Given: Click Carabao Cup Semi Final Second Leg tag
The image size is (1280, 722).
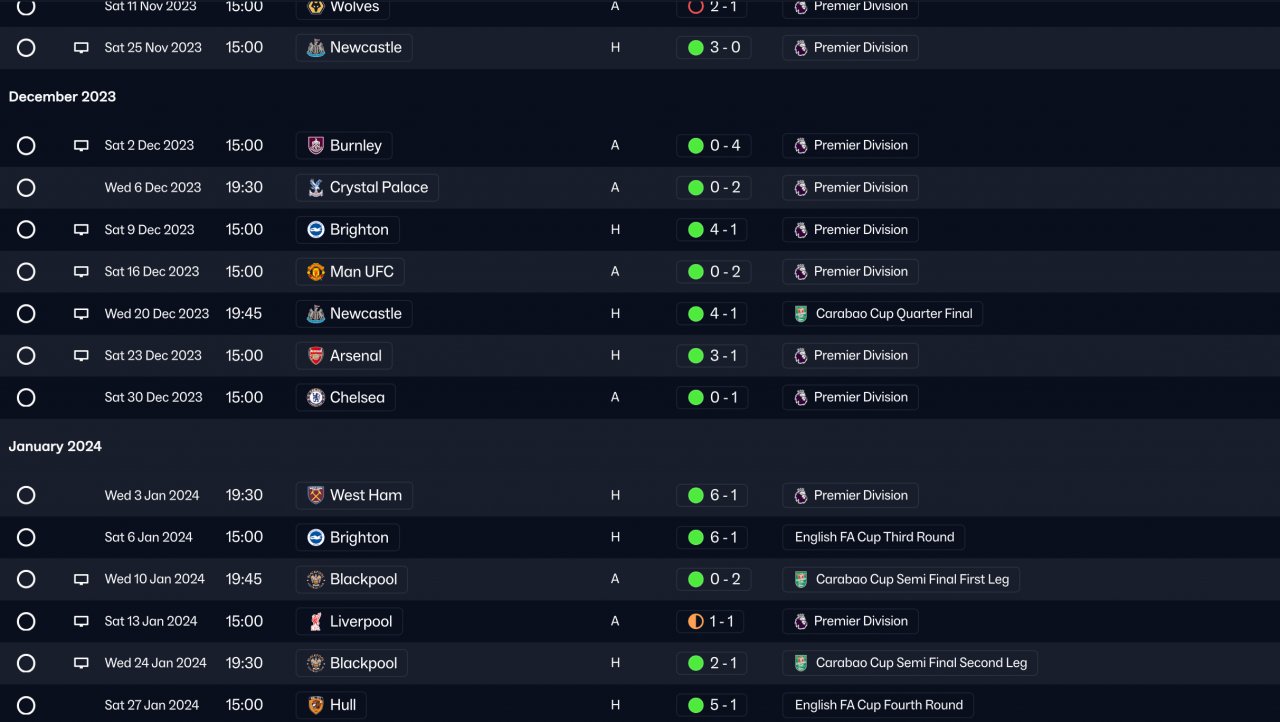Looking at the screenshot, I should [x=920, y=664].
